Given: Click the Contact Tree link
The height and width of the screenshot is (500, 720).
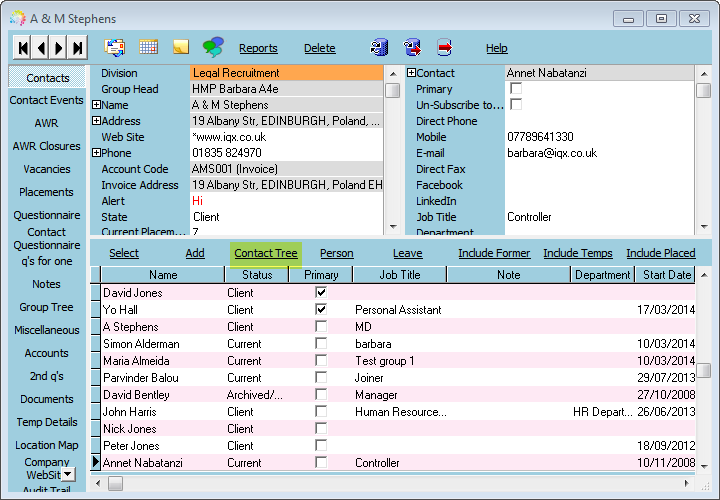Looking at the screenshot, I should pos(266,253).
